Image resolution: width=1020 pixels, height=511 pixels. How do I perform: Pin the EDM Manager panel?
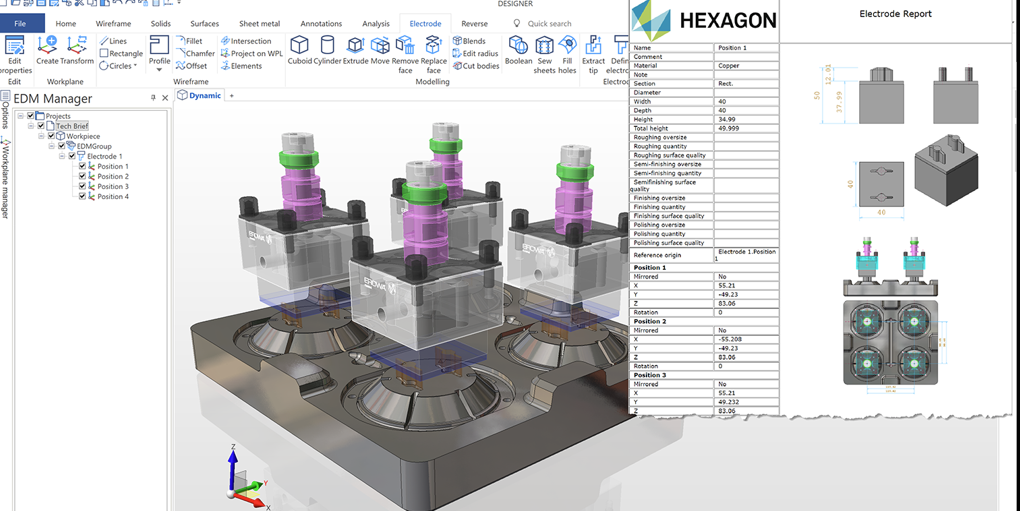pyautogui.click(x=154, y=98)
